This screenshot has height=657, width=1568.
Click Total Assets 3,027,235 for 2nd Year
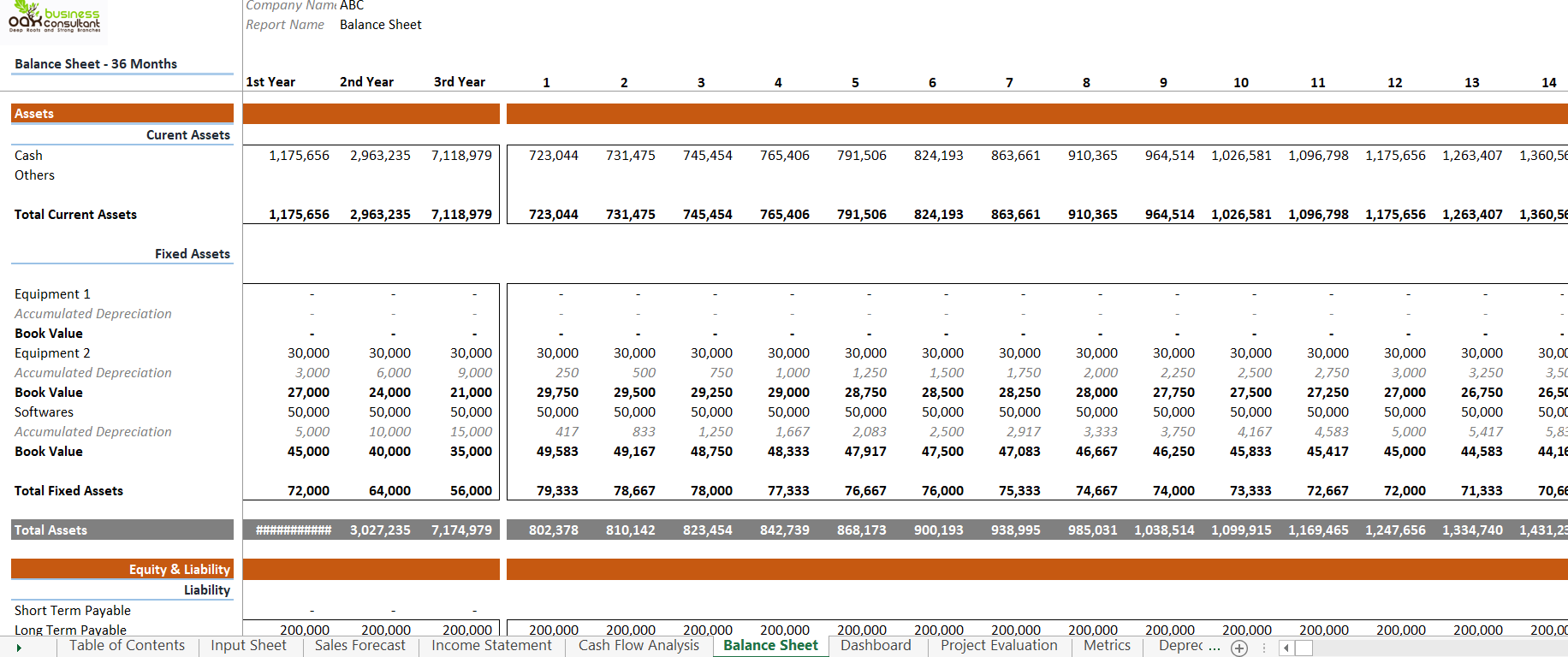coord(380,530)
